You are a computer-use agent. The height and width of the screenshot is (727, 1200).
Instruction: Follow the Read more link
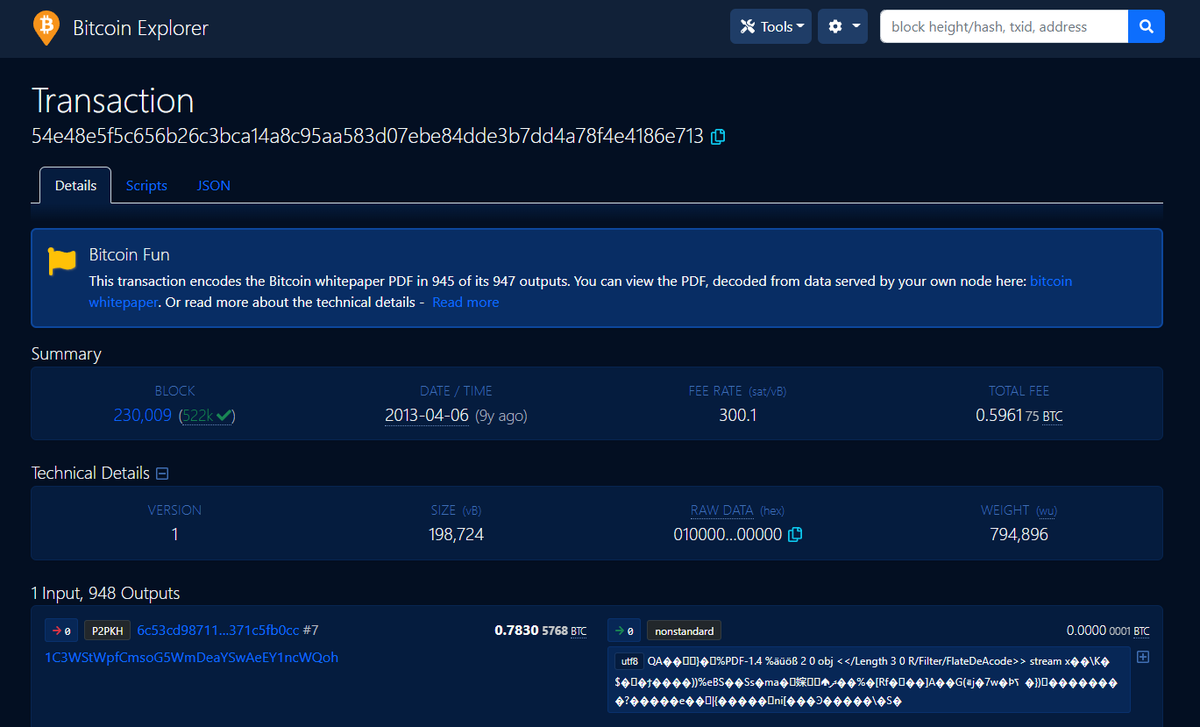(x=465, y=302)
